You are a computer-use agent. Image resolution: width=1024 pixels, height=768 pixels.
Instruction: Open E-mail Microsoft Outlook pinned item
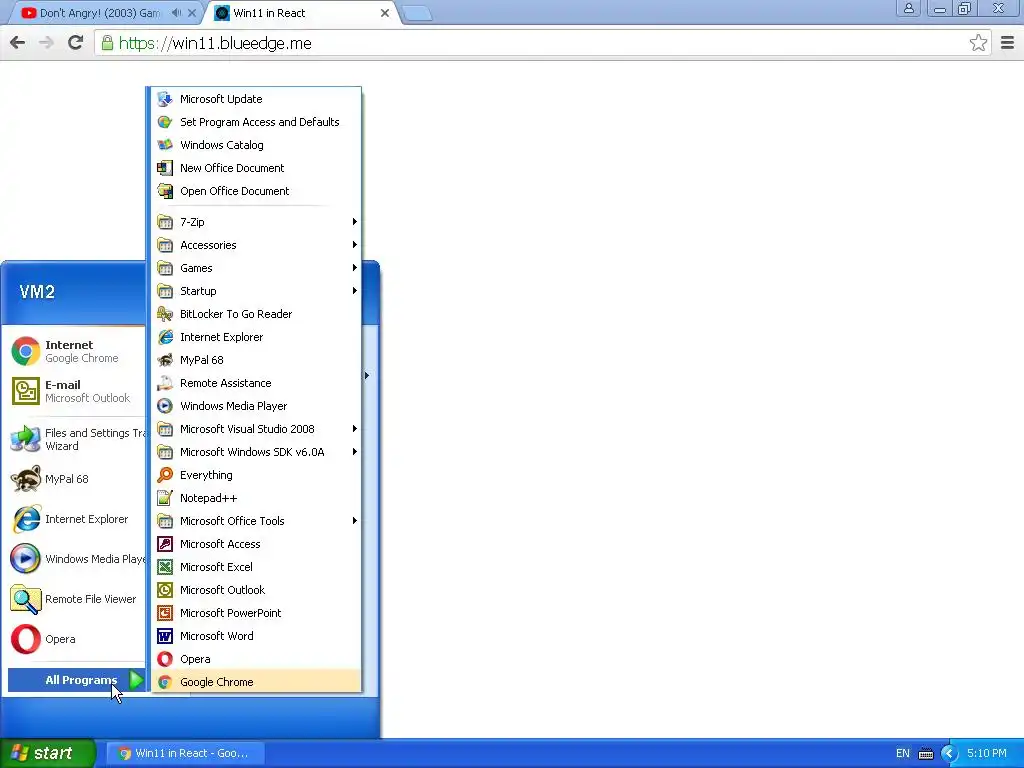76,391
